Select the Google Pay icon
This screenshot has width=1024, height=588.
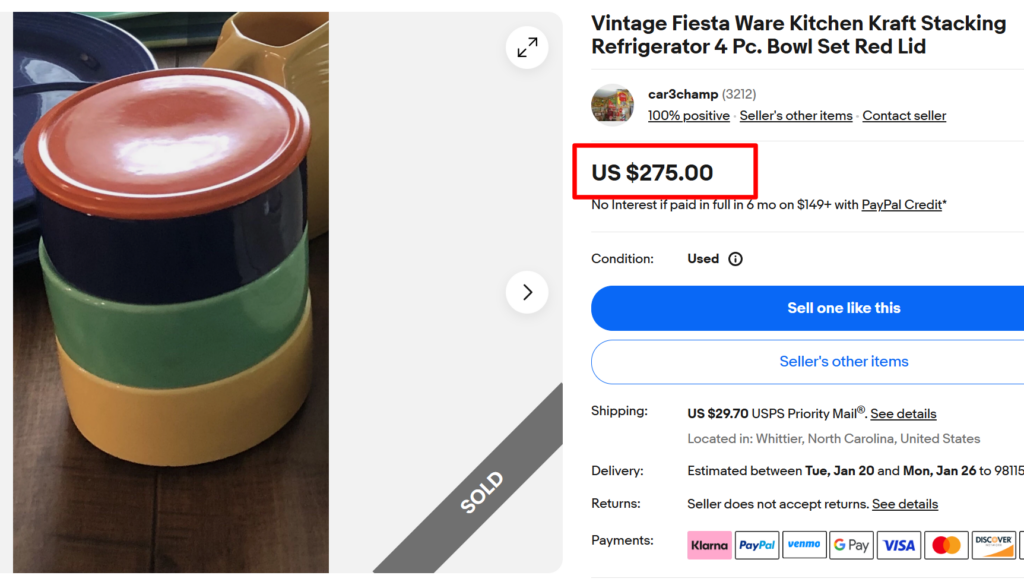pyautogui.click(x=851, y=544)
